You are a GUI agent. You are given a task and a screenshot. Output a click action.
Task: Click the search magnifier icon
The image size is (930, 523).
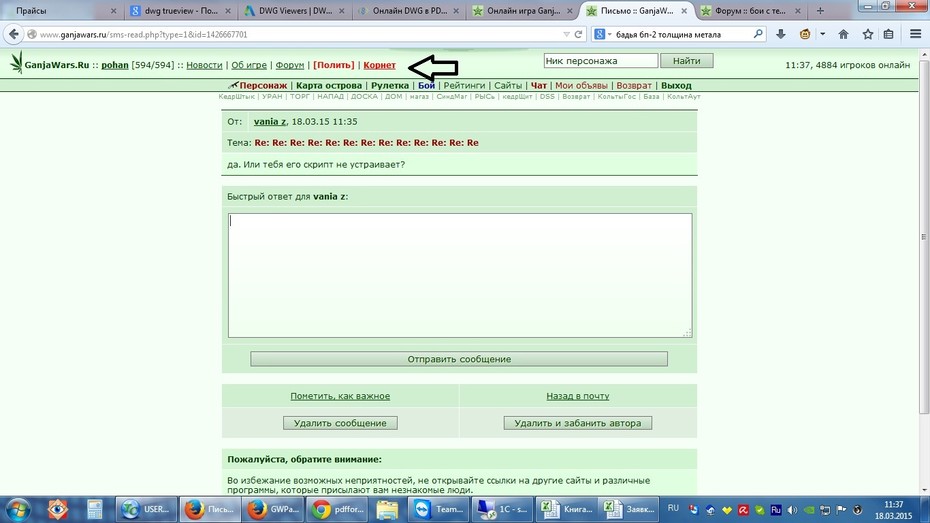click(x=757, y=34)
